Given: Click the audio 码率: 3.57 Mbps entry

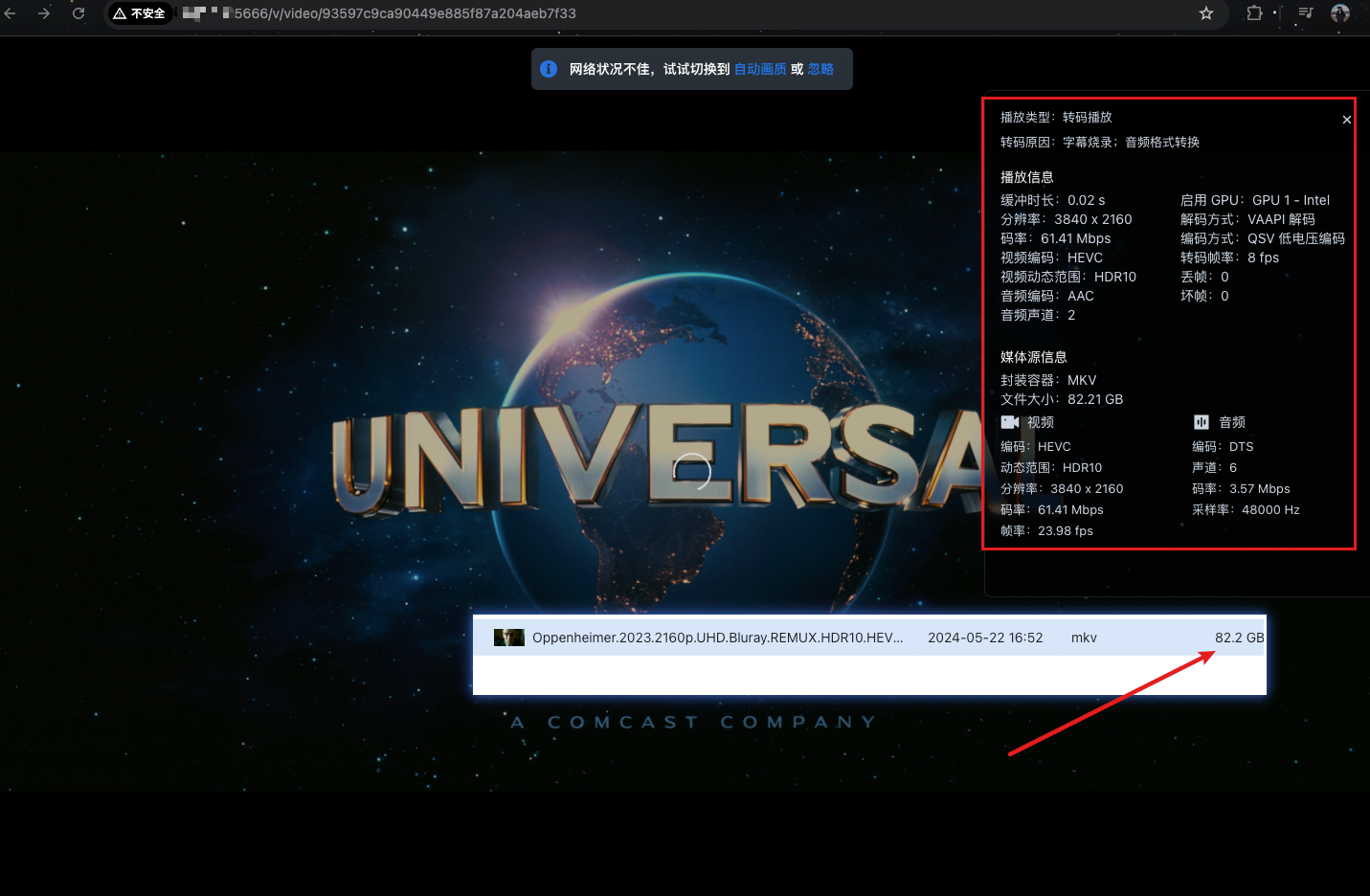Looking at the screenshot, I should pyautogui.click(x=1241, y=489).
